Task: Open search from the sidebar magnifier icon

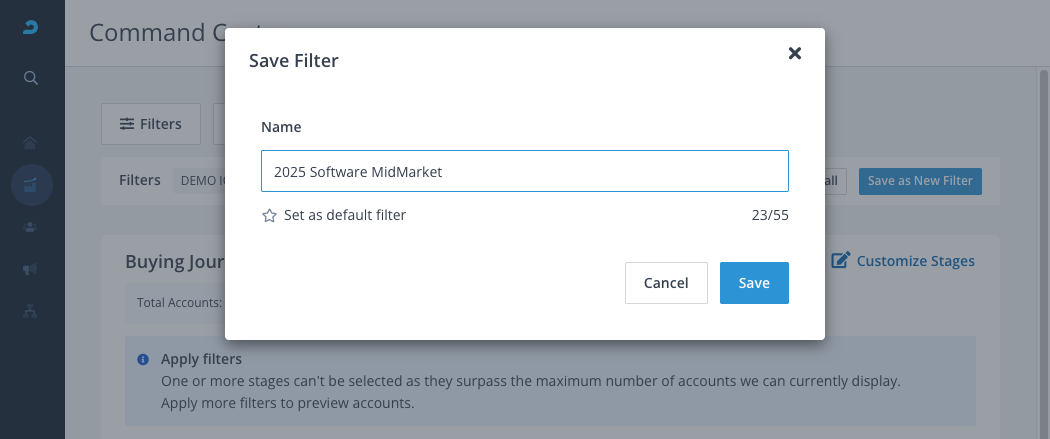Action: [x=31, y=78]
